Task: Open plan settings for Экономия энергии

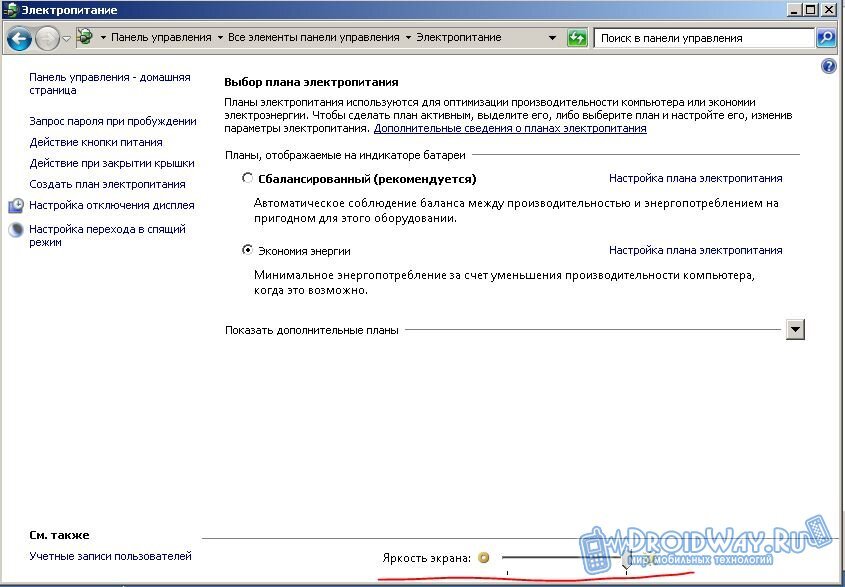Action: pyautogui.click(x=695, y=250)
